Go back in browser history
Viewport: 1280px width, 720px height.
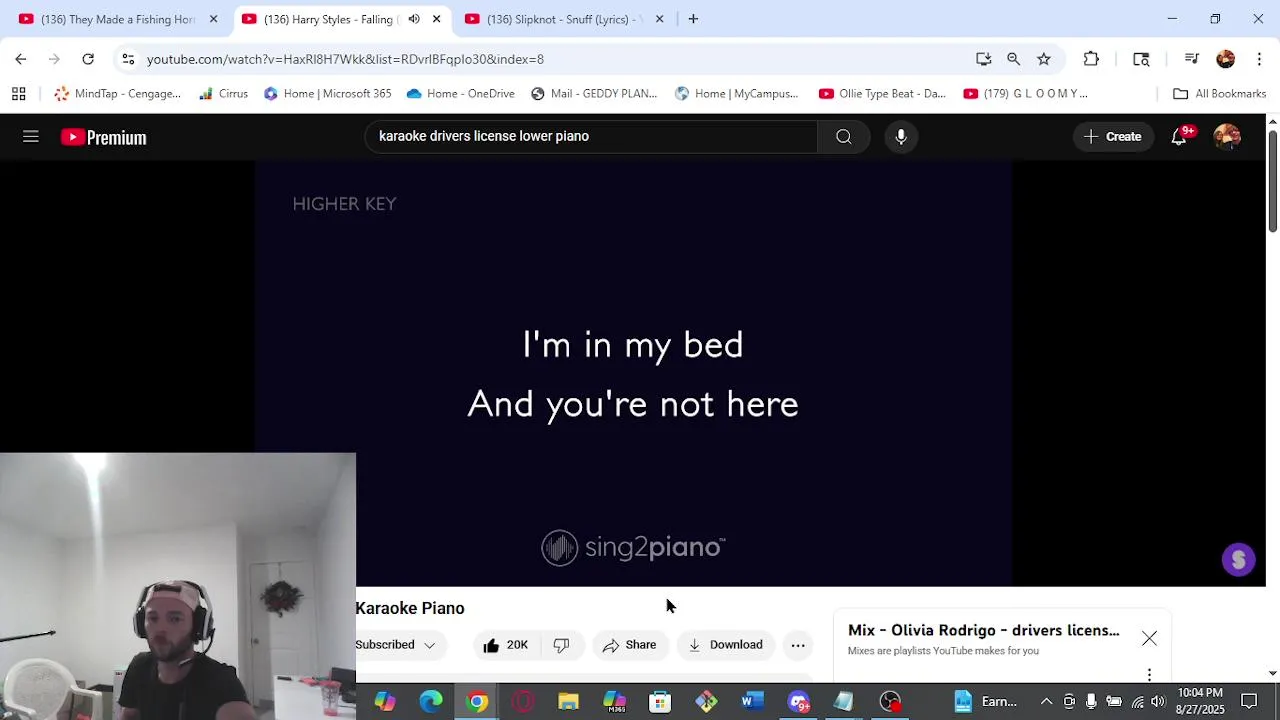tap(21, 59)
